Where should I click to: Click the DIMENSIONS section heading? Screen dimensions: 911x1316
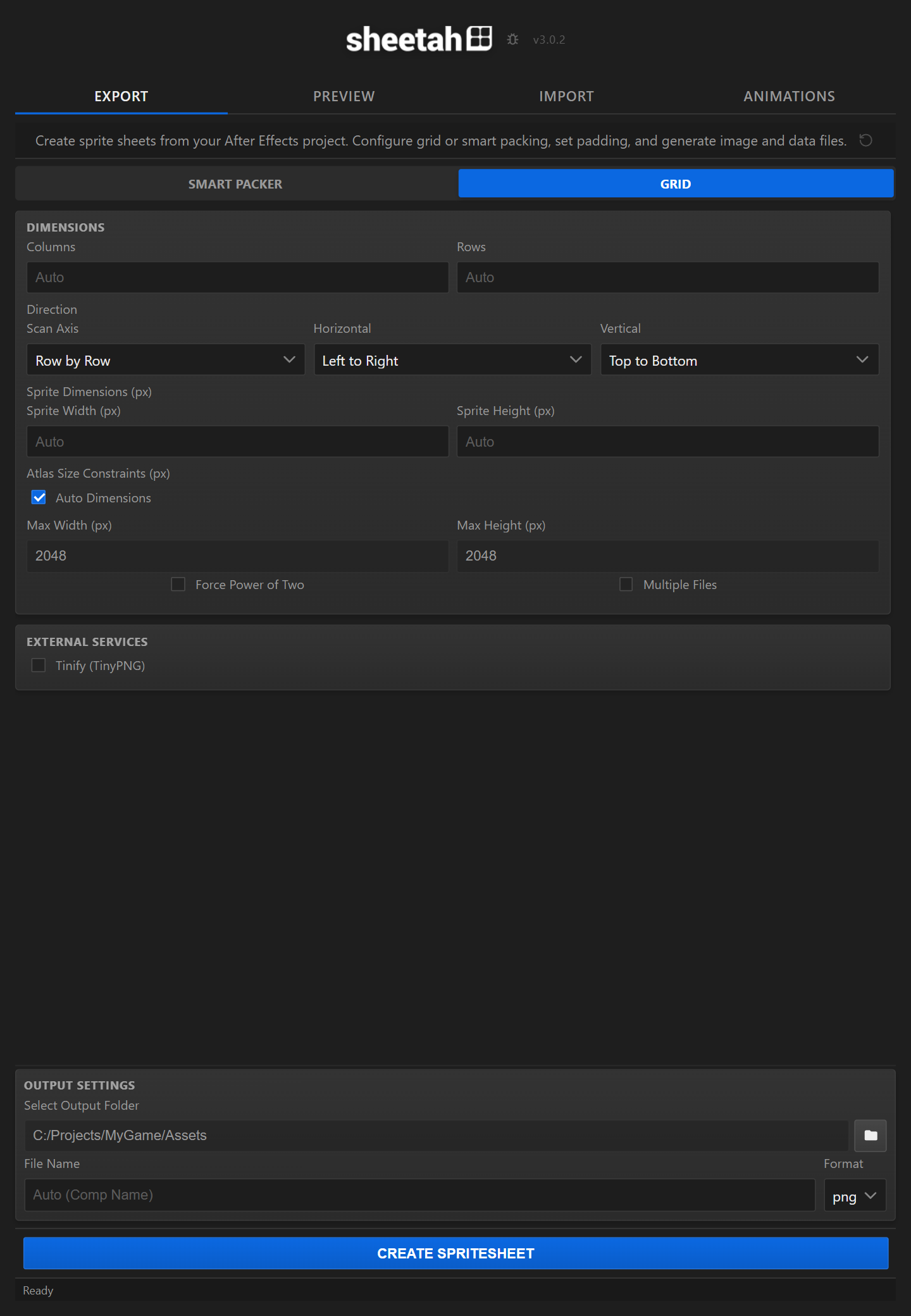coord(66,227)
